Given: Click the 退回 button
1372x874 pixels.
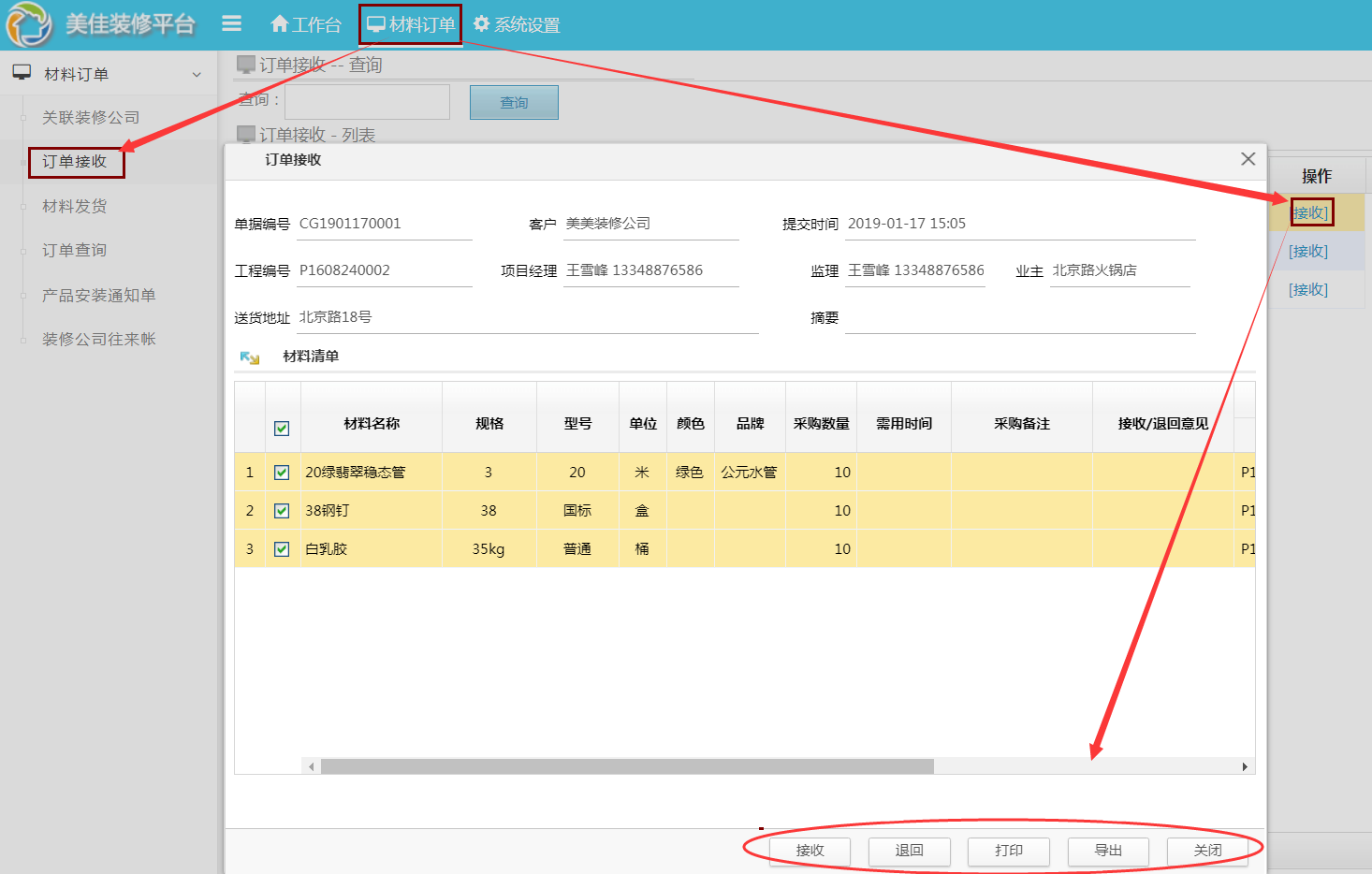Looking at the screenshot, I should pos(909,851).
